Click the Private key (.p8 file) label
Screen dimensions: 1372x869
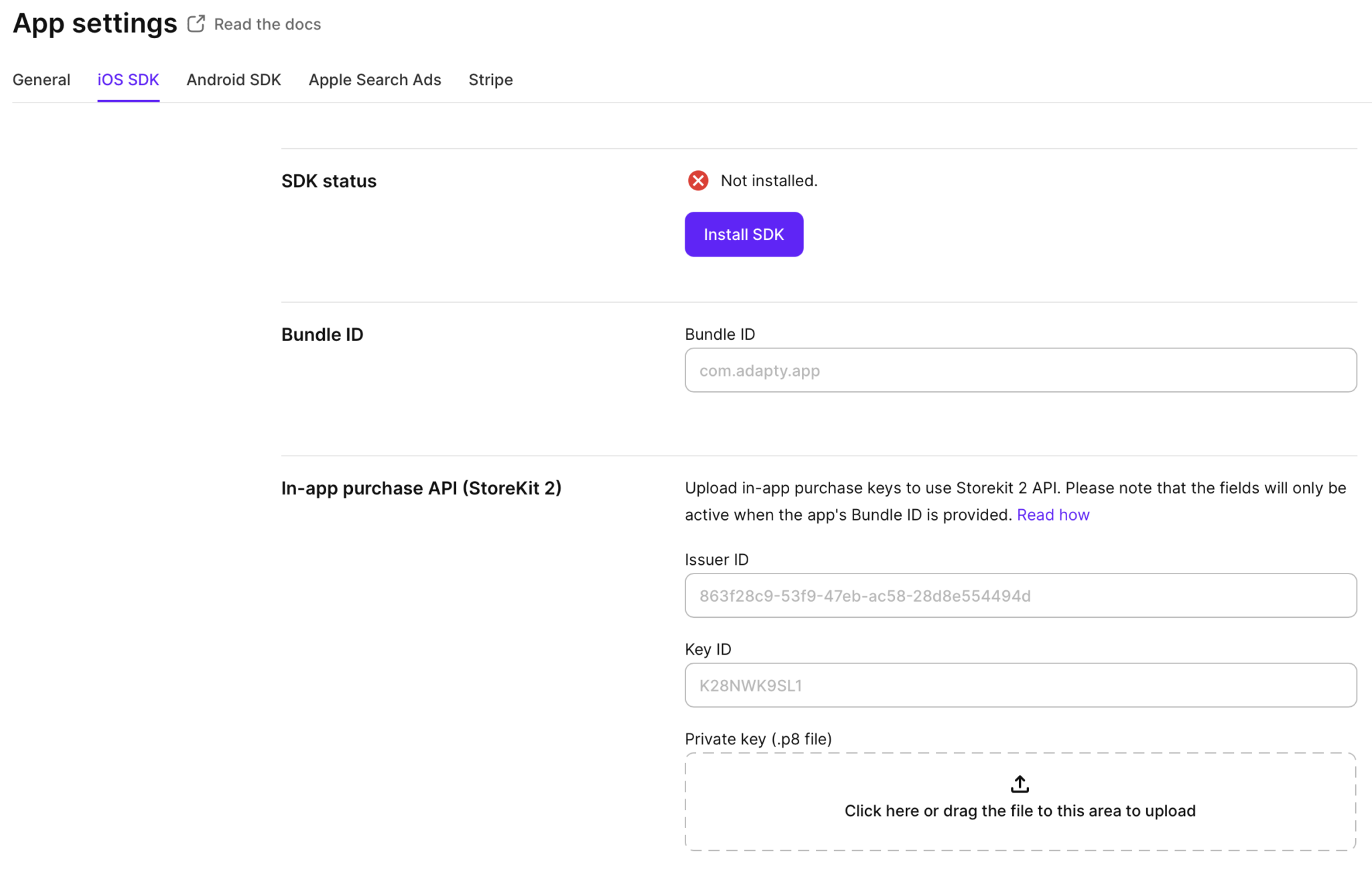click(758, 738)
